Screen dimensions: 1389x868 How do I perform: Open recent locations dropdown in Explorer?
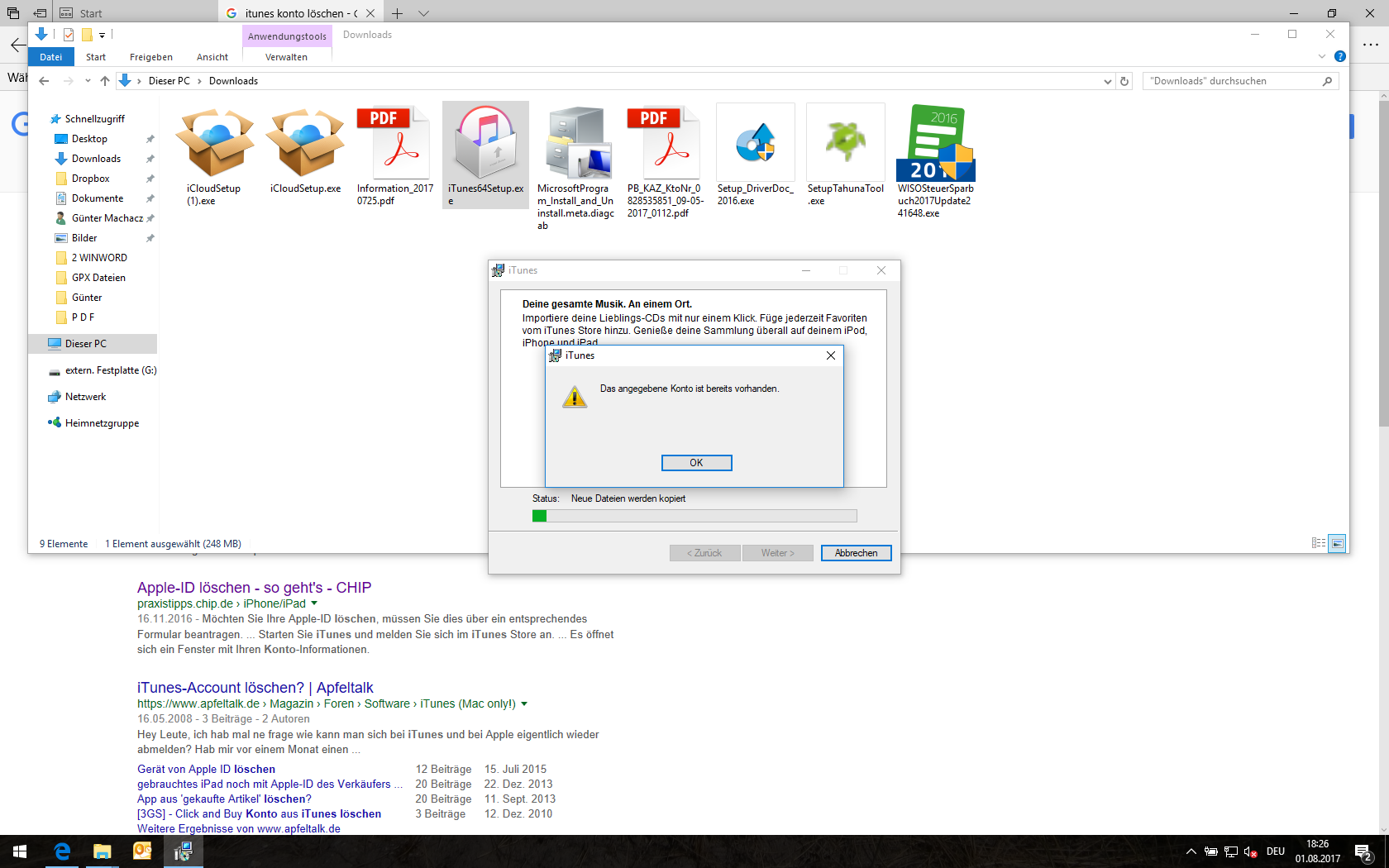tap(88, 81)
